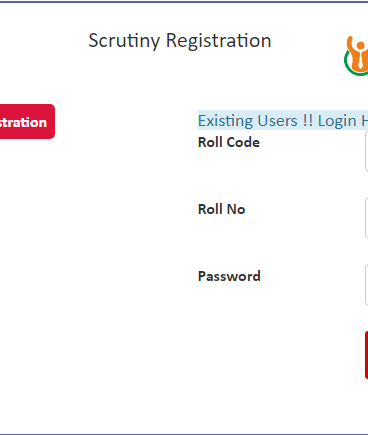Click the word 'Login' in the blue banner
This screenshot has height=435, width=368.
337,121
